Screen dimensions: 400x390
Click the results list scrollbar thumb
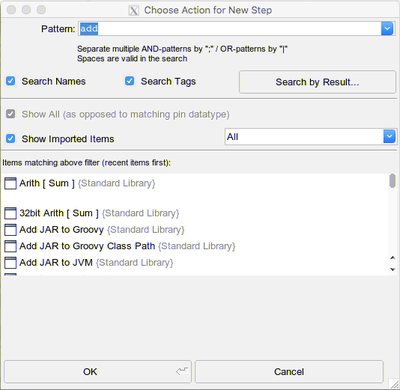coord(393,181)
